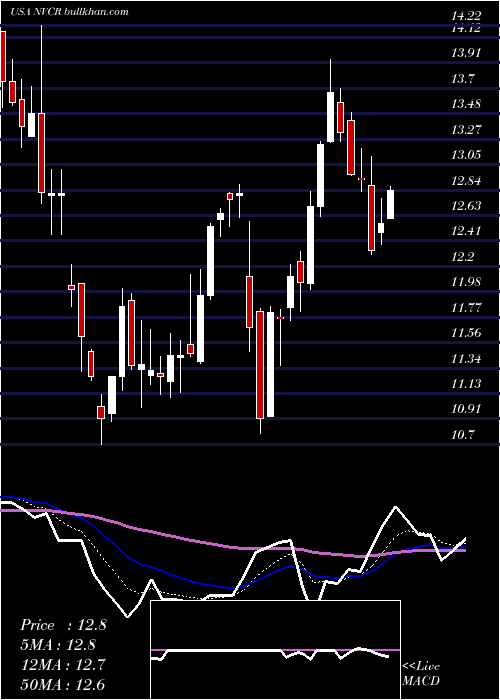Image resolution: width=500 pixels, height=700 pixels.
Task: Click the 13.27 price axis label
Action: coord(466,129)
